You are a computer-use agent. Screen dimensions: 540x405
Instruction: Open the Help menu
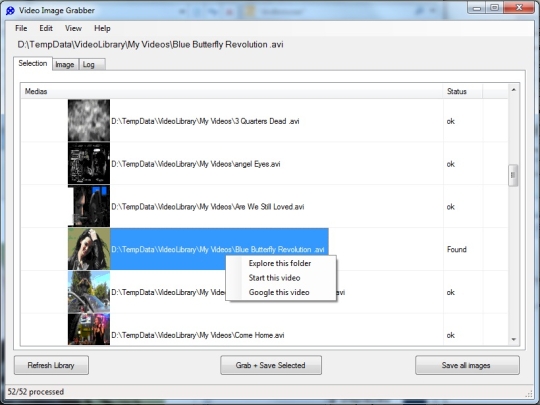(x=102, y=28)
